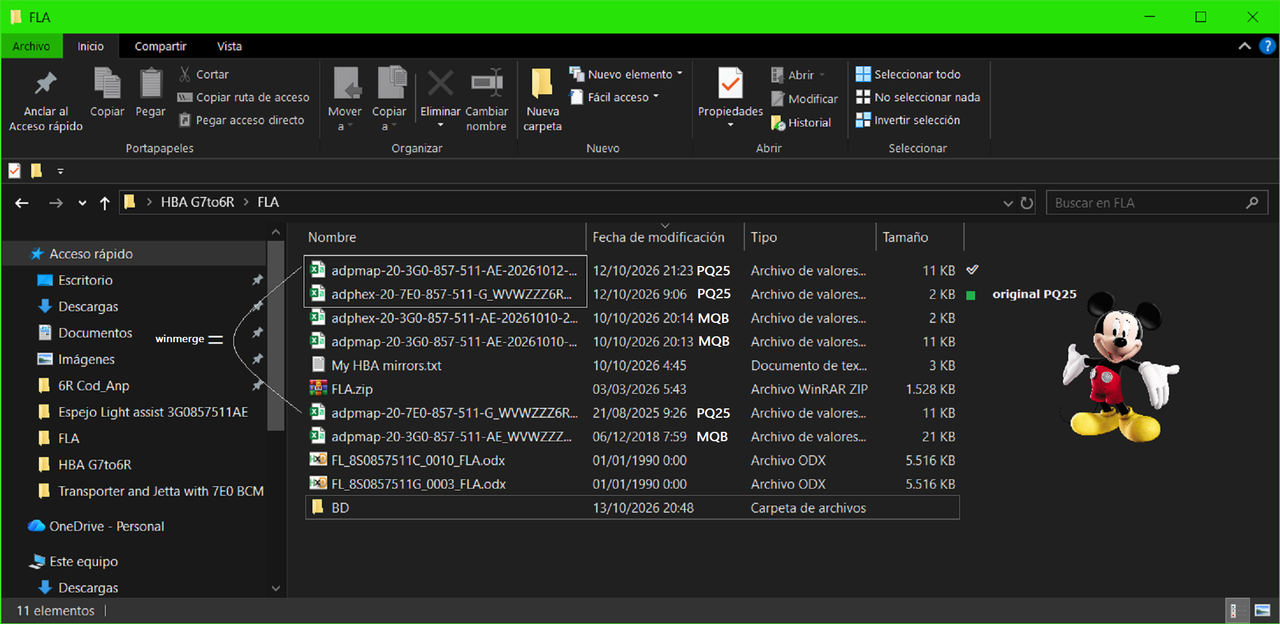Image resolution: width=1280 pixels, height=624 pixels.
Task: Open Escritorio in the navigation pane
Action: coord(85,280)
